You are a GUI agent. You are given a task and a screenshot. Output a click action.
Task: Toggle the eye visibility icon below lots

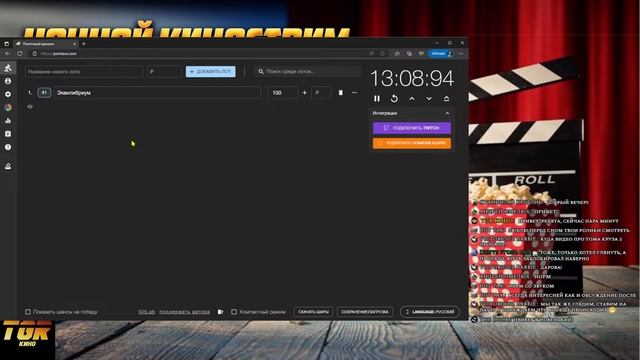coord(30,107)
